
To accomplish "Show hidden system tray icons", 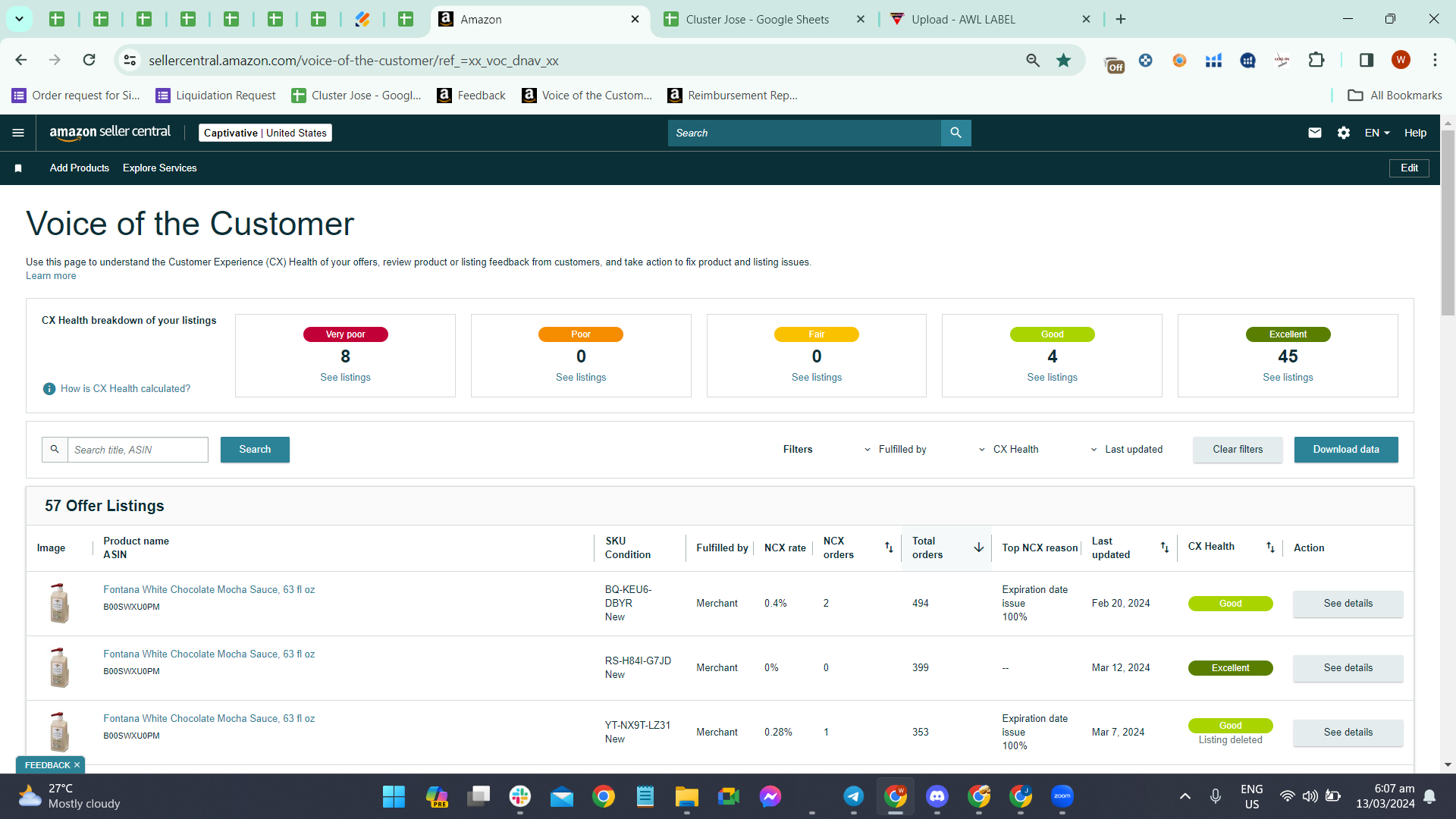I will point(1185,796).
